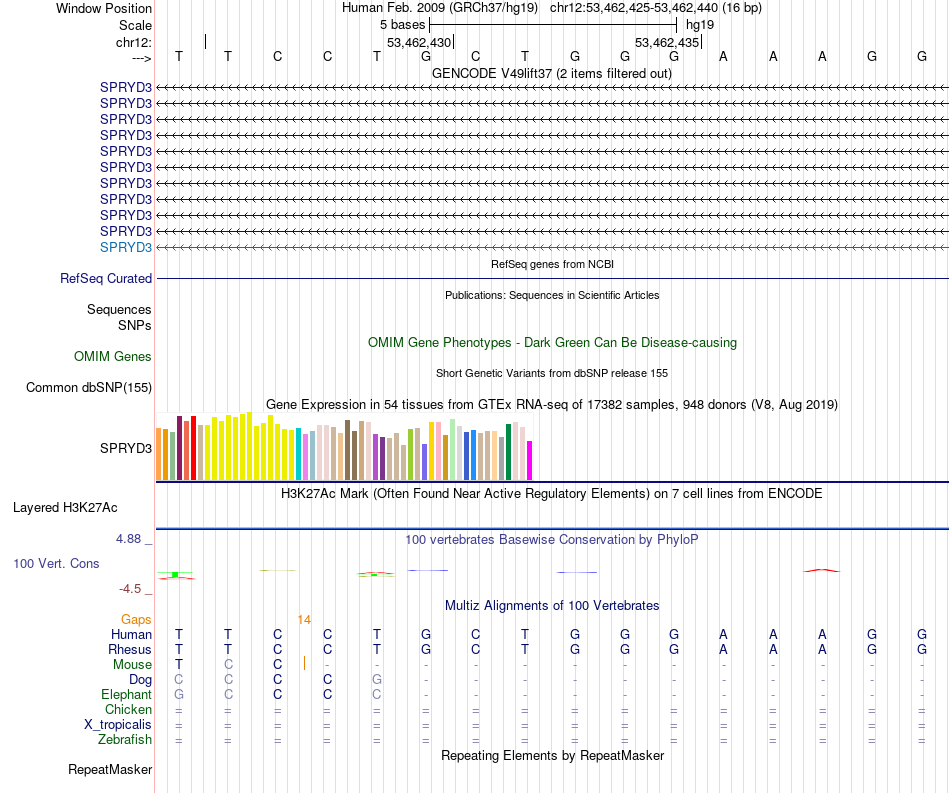Screen dimensions: 950x793
Task: Click the 53,462,435 coordinate marker
Action: tap(667, 42)
